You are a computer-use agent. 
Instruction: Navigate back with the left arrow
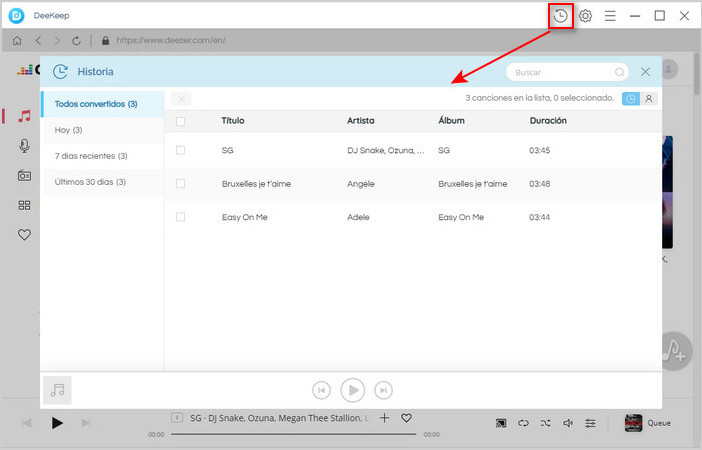(x=39, y=41)
